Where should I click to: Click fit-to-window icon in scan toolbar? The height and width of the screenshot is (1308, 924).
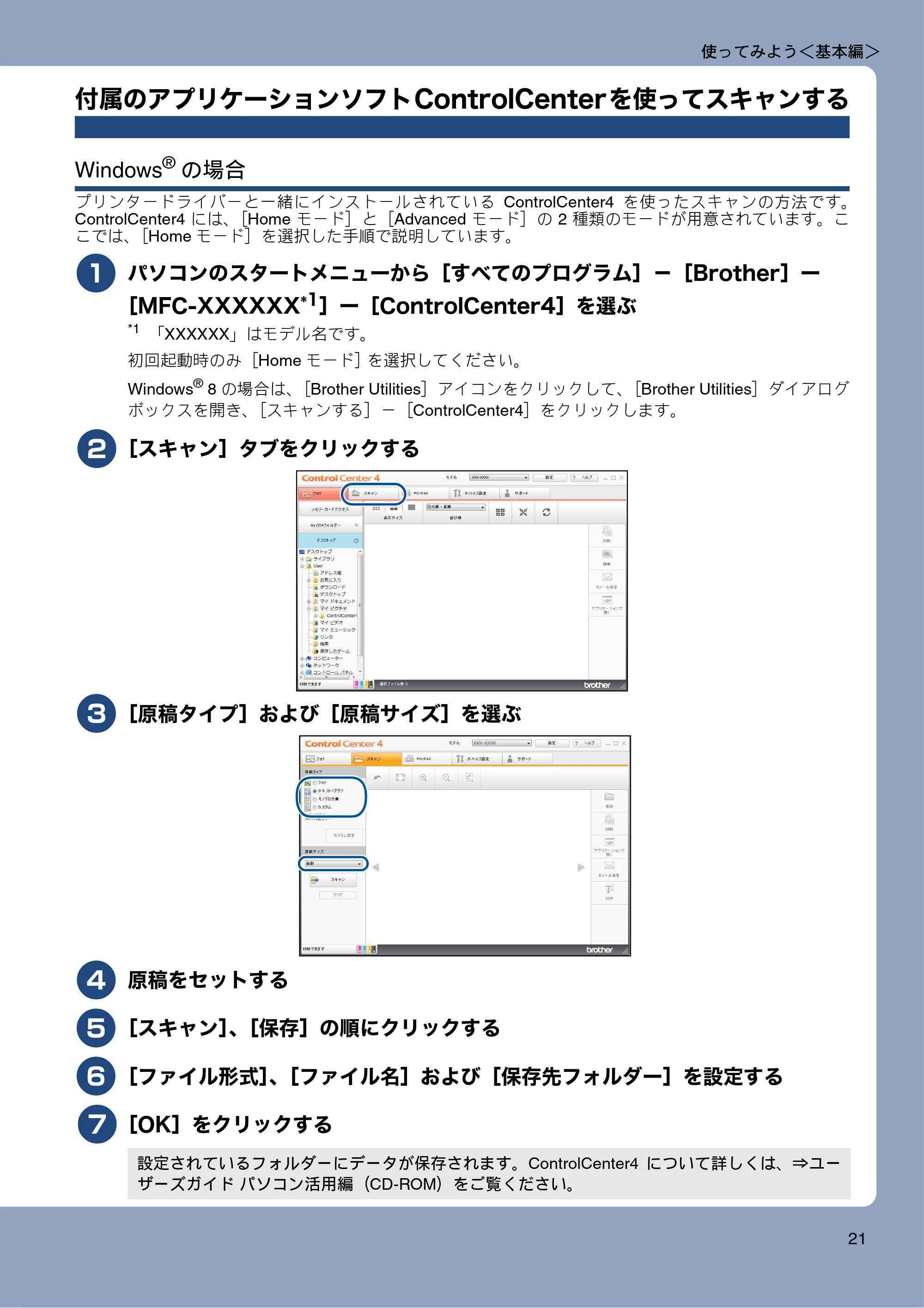click(x=400, y=778)
